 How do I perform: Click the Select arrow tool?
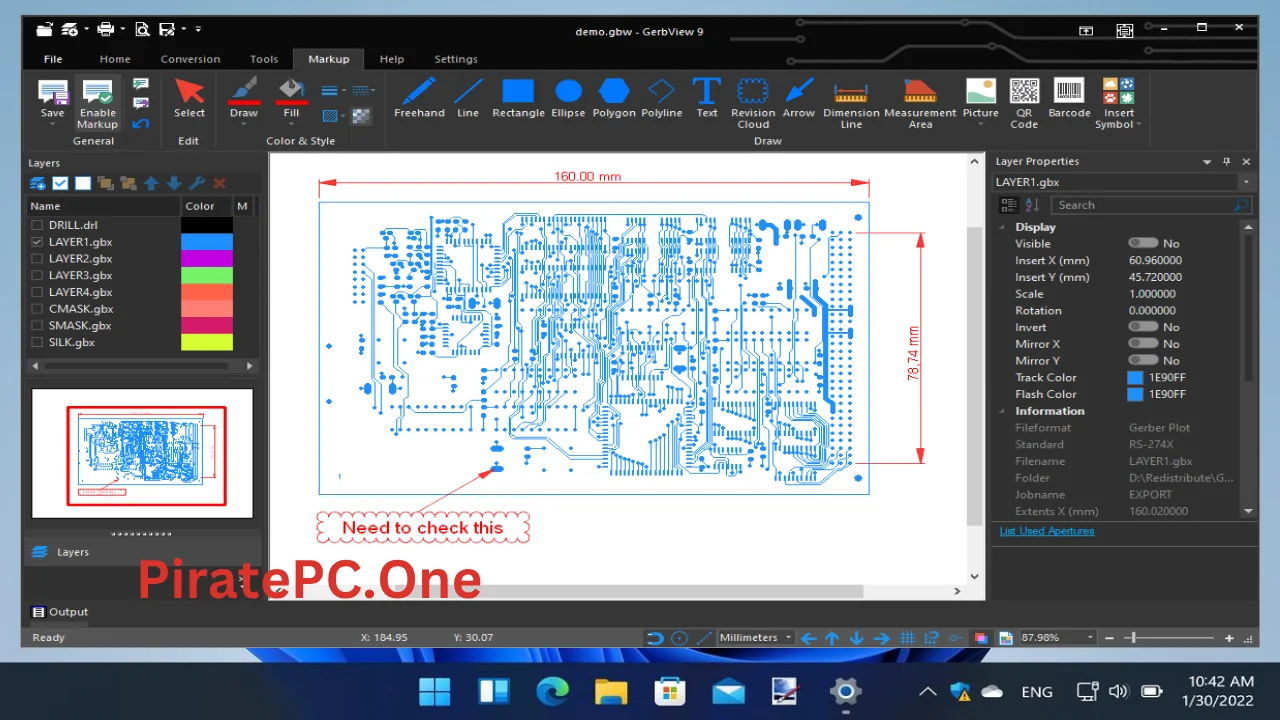pos(189,99)
